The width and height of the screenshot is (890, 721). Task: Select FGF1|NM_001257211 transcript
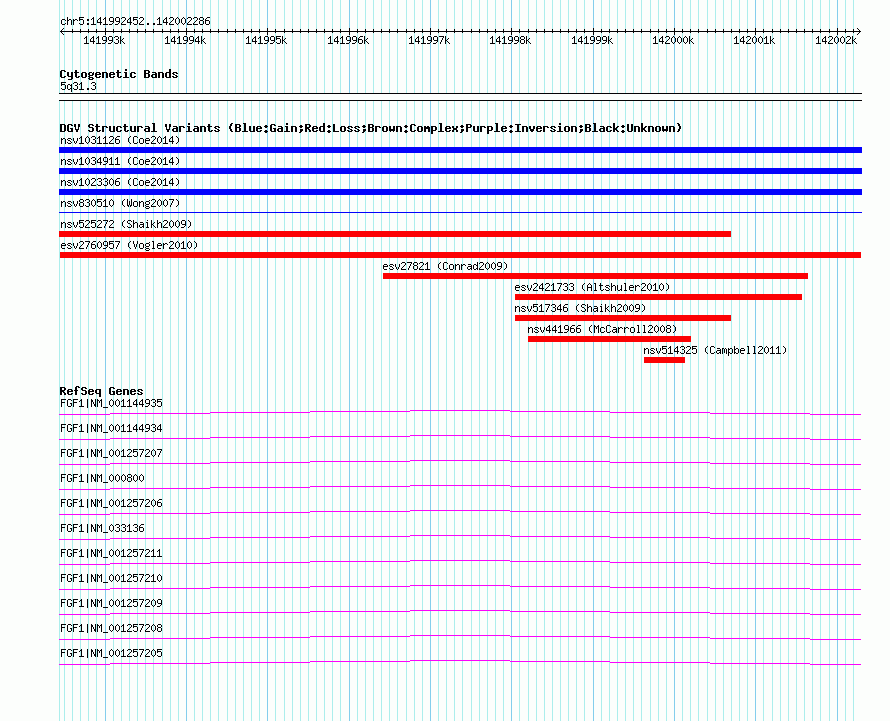(x=111, y=553)
